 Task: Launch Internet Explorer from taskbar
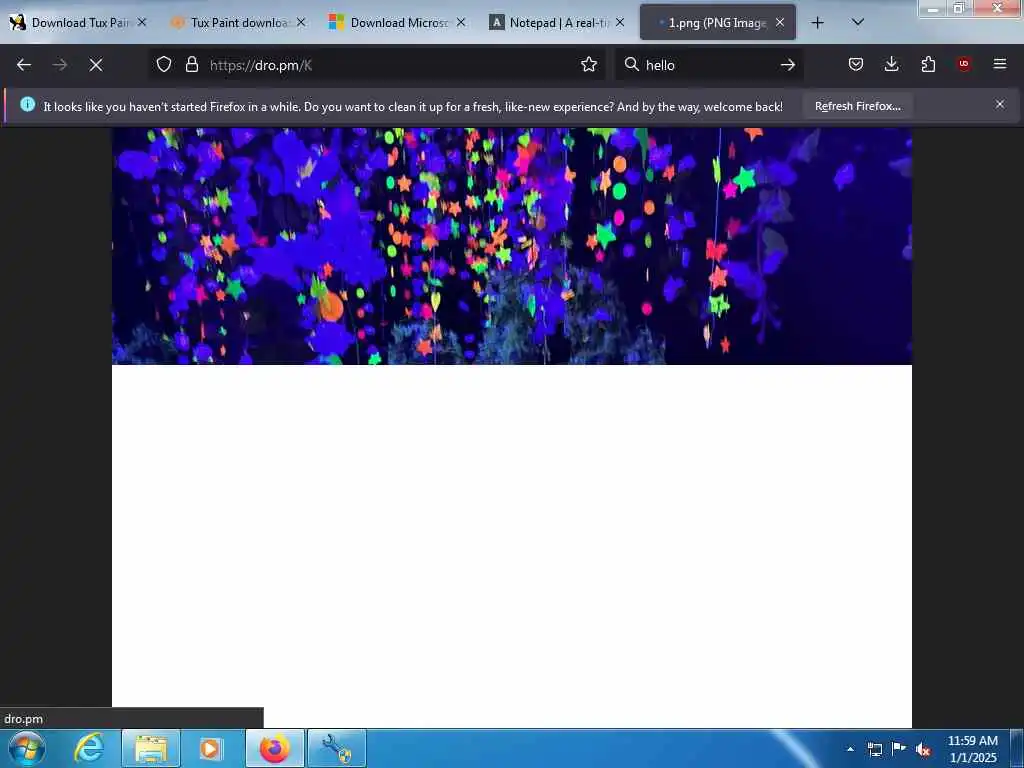click(89, 748)
